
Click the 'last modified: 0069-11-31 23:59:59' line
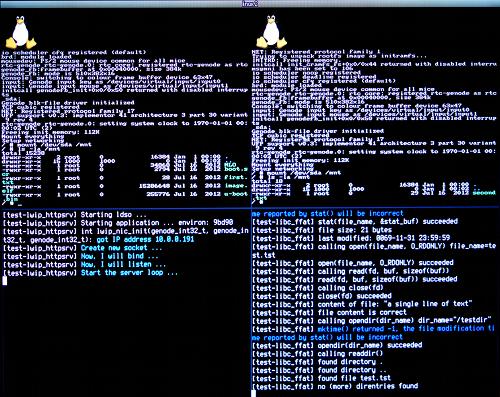tap(351, 238)
